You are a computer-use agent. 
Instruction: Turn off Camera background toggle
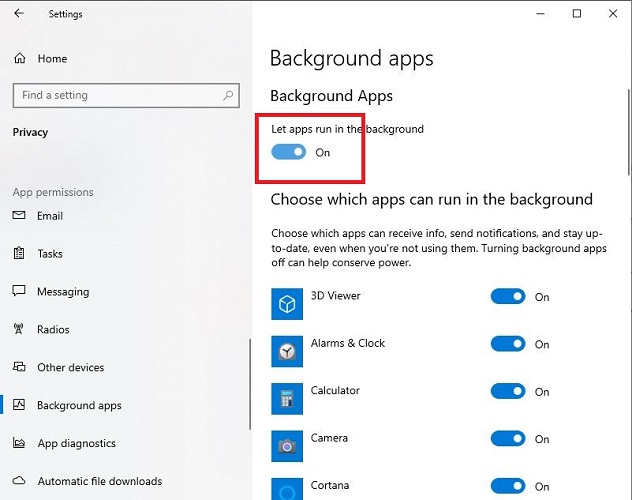(x=508, y=439)
